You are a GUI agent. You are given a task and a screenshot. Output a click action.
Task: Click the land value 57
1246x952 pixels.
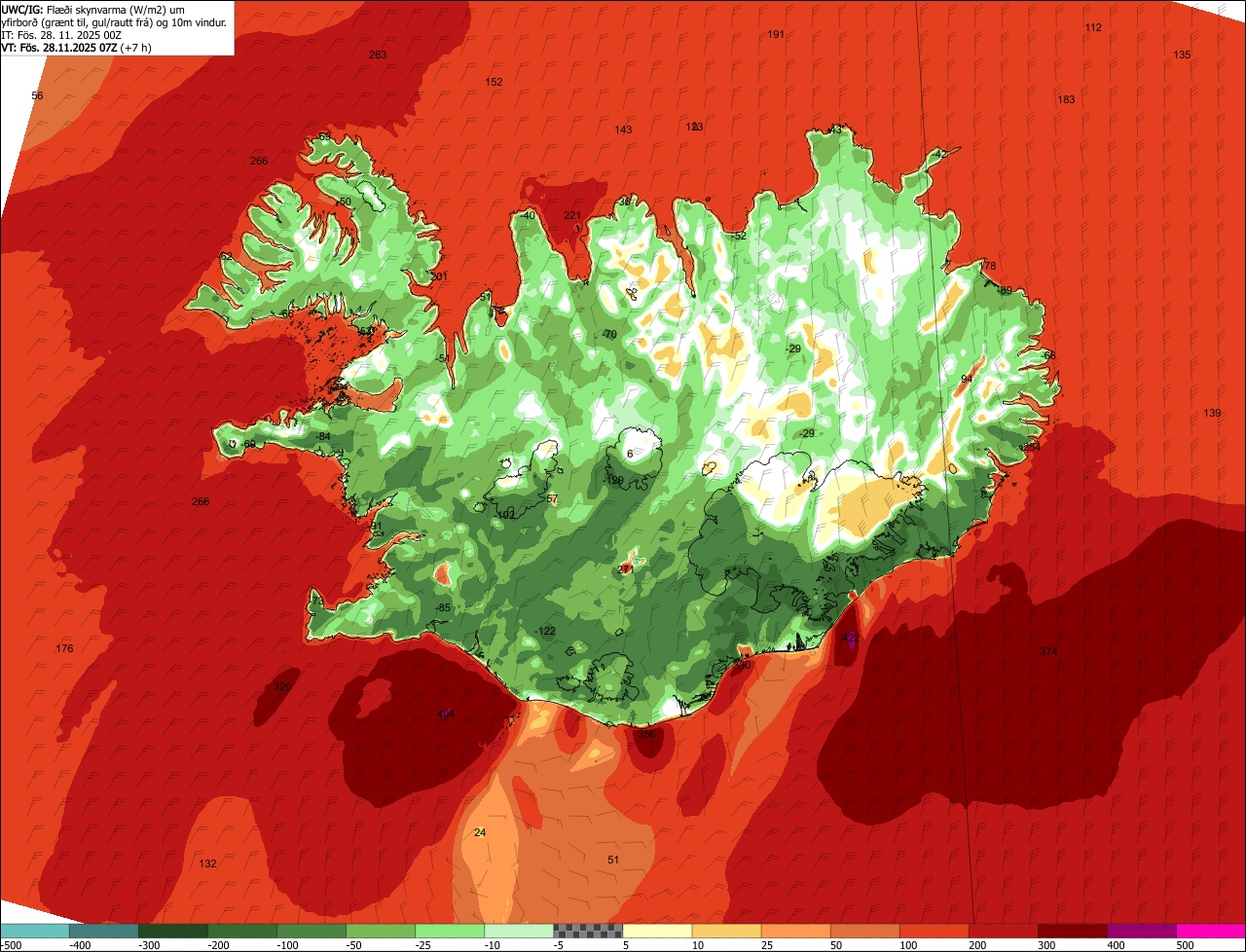click(x=553, y=498)
